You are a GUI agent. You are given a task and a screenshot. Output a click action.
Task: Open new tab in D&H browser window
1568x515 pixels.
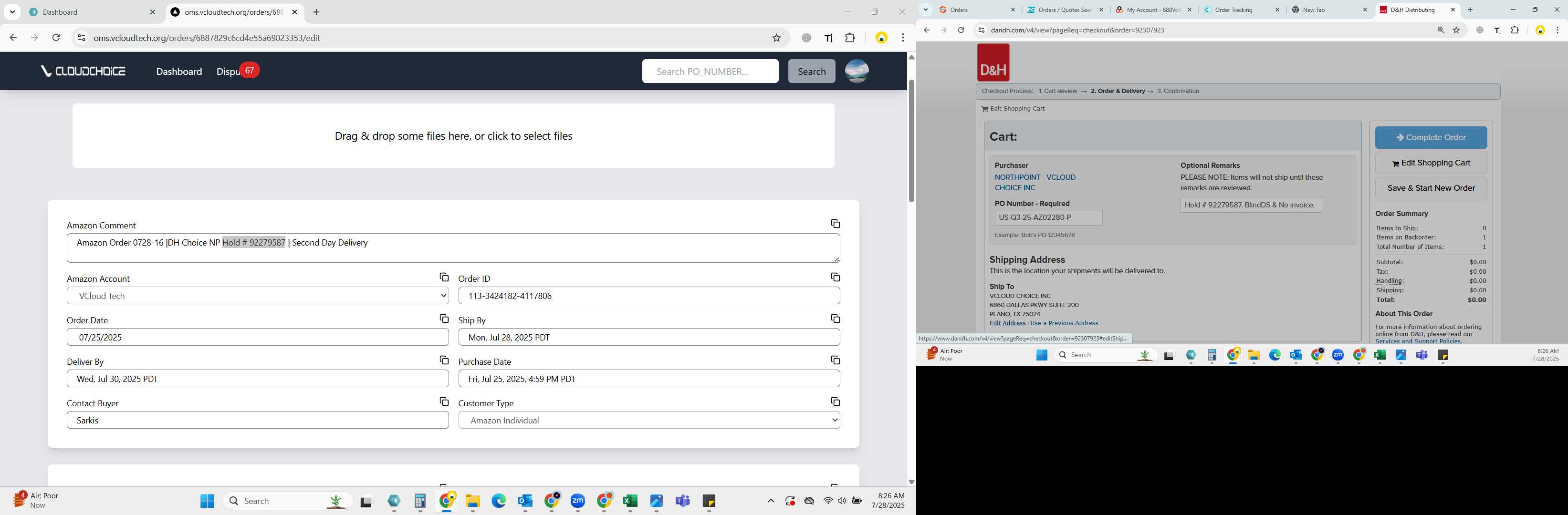coord(1469,10)
